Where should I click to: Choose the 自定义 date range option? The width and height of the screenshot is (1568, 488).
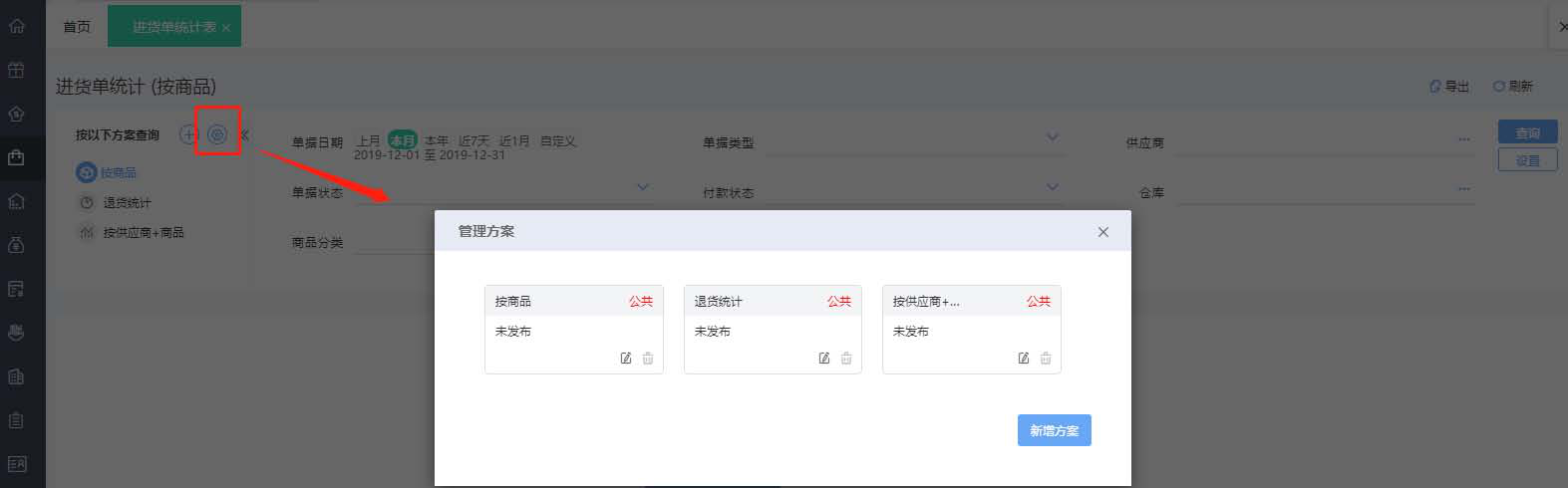(x=558, y=140)
